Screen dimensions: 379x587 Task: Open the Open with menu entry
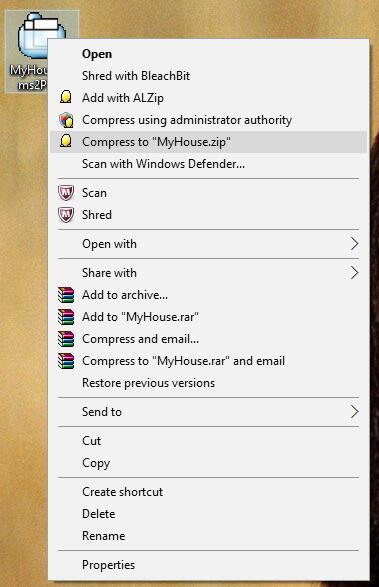208,244
